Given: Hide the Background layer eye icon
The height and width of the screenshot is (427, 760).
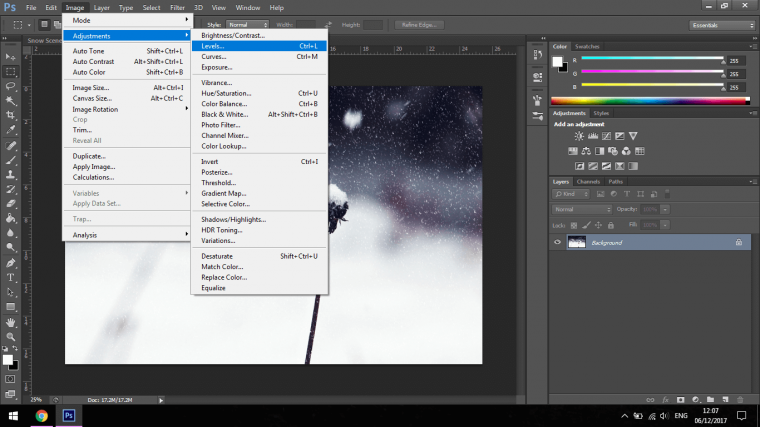Looking at the screenshot, I should point(557,242).
